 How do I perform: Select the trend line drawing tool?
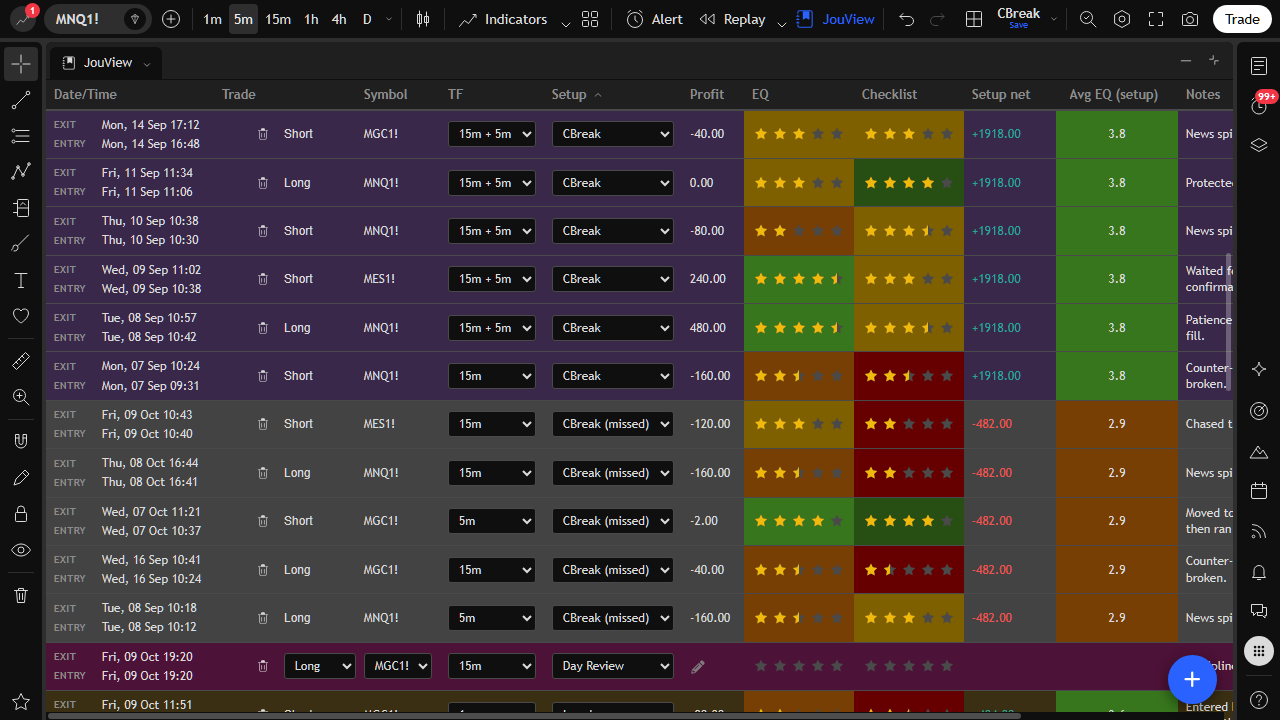point(21,100)
